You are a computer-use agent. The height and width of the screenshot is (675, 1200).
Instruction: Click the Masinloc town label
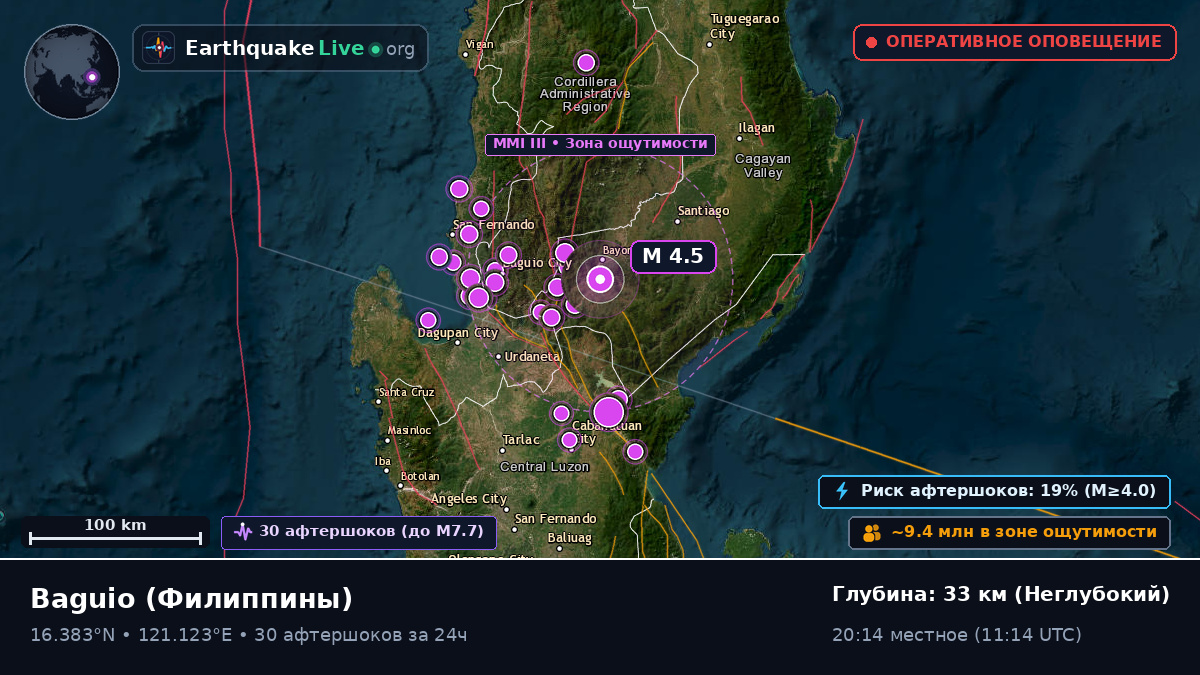pos(409,431)
